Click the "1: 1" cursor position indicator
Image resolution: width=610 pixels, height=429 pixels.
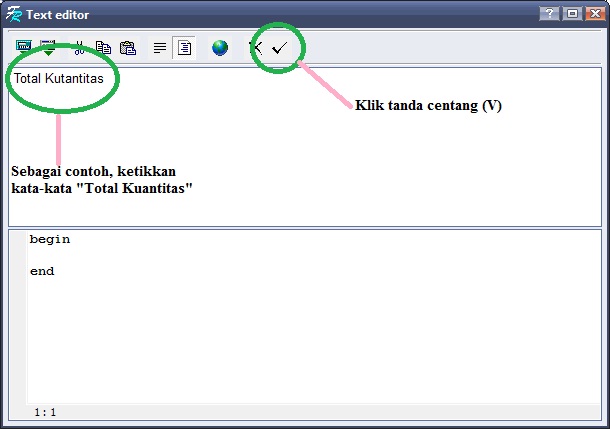point(45,412)
